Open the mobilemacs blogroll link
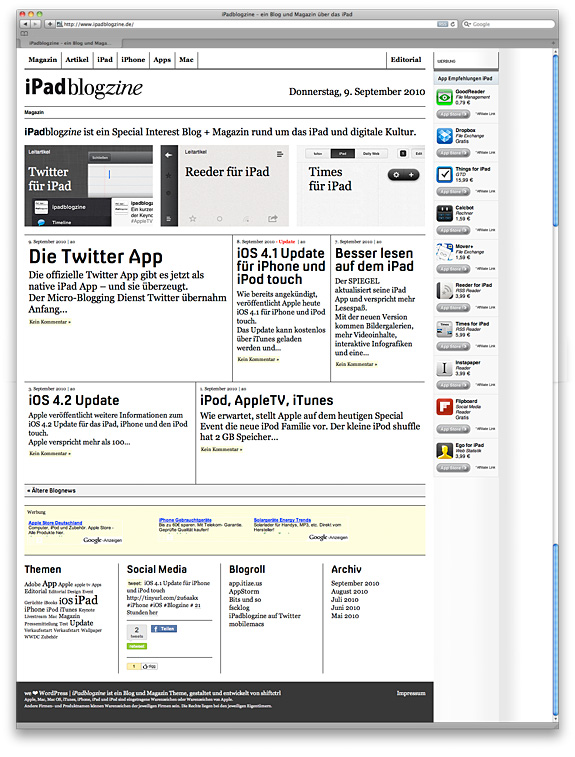The image size is (575, 757). tap(246, 624)
